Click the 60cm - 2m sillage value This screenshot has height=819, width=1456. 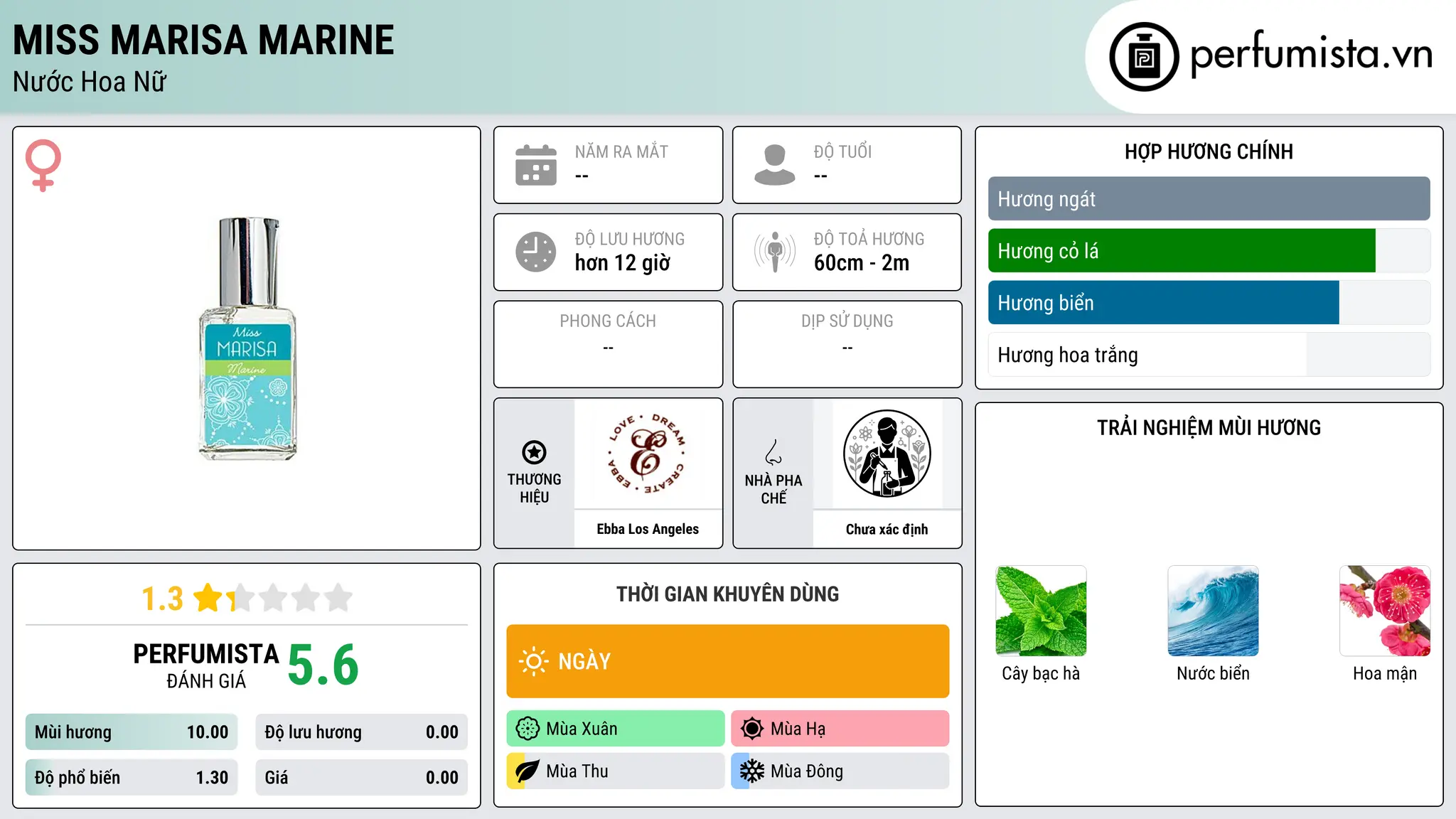point(862,263)
